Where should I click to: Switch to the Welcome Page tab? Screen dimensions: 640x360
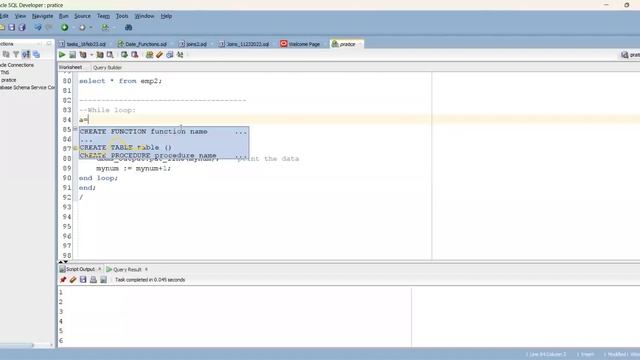(300, 44)
